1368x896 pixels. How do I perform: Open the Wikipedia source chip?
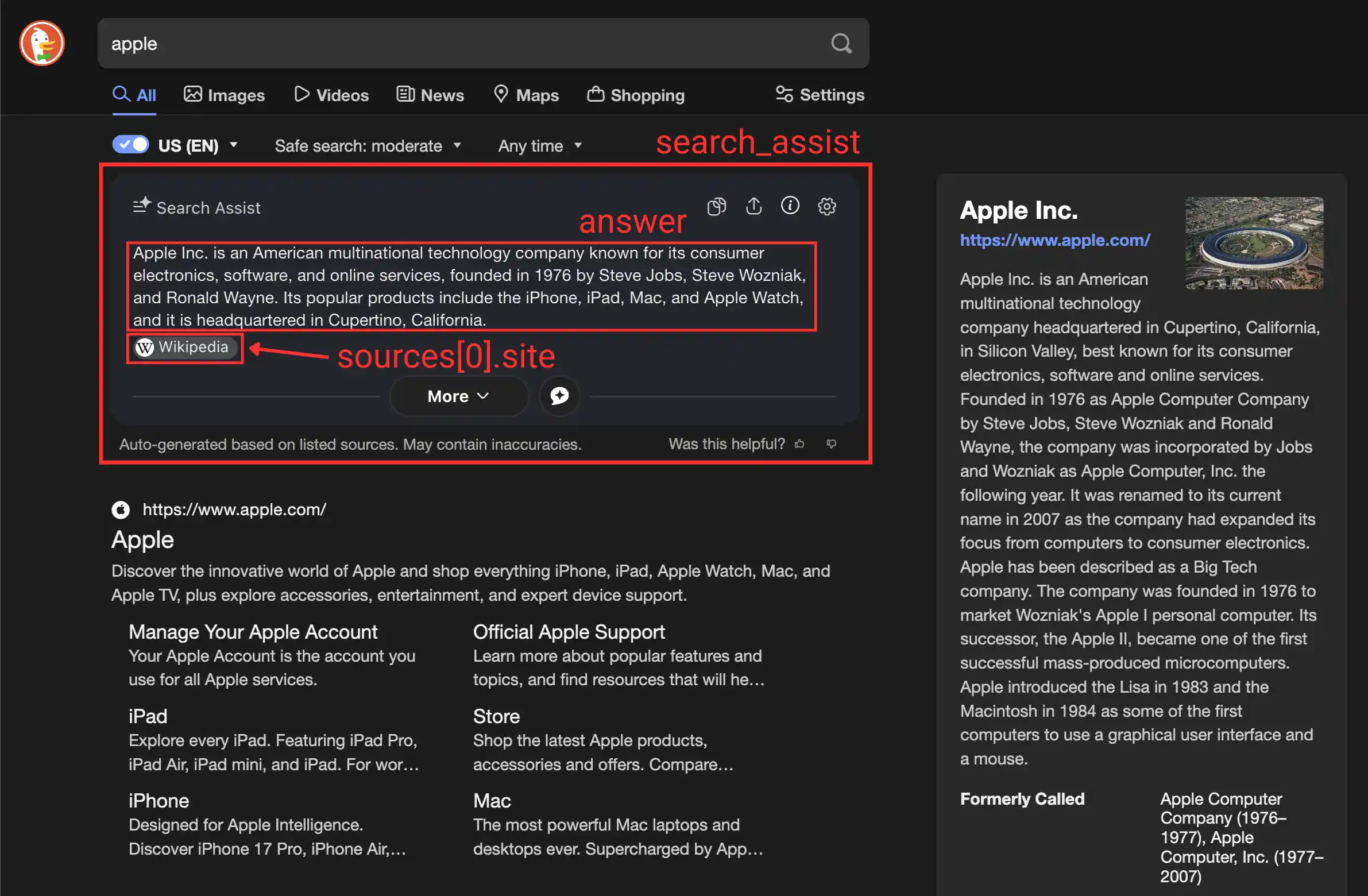click(x=185, y=347)
